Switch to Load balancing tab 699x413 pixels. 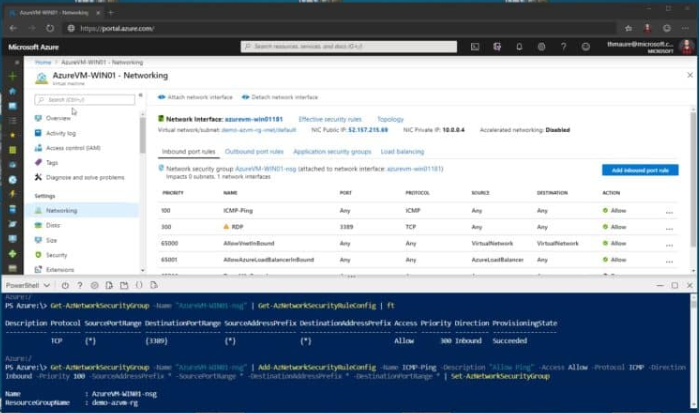pos(402,152)
